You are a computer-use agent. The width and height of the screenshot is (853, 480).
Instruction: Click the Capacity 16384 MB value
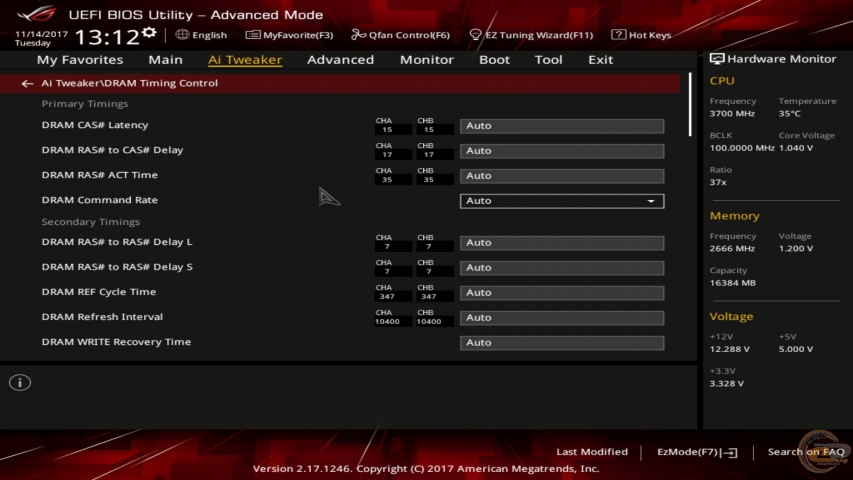(732, 283)
